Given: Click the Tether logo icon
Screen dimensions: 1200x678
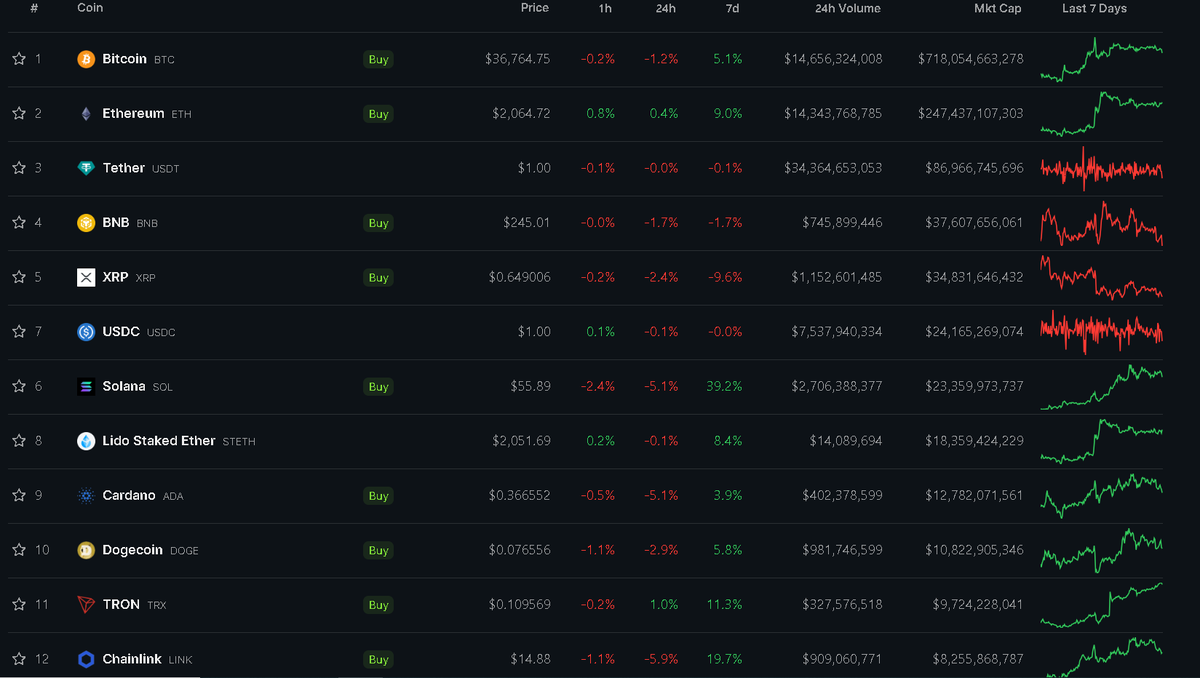Looking at the screenshot, I should [86, 168].
